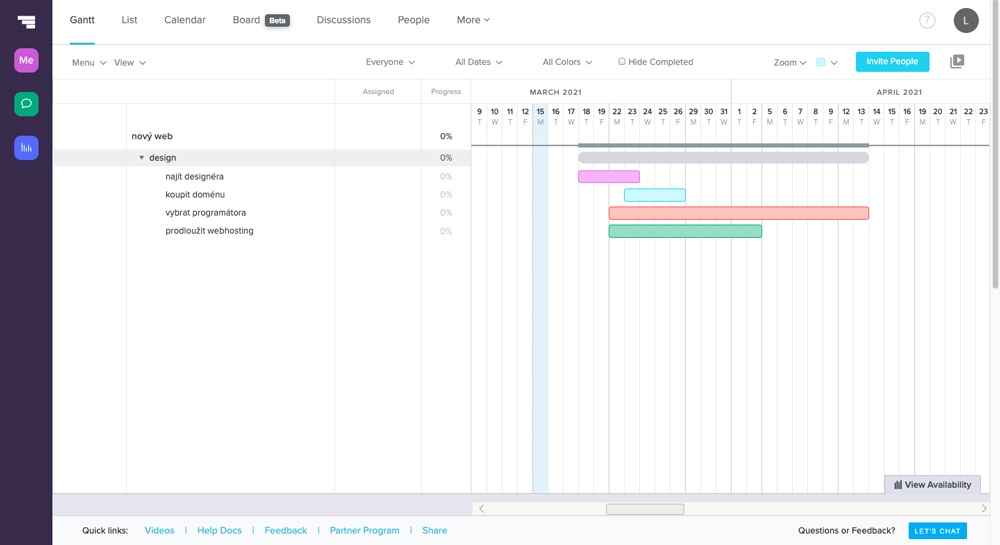The width and height of the screenshot is (1000, 545).
Task: Open the color swatch dropdown arrow
Action: 834,62
